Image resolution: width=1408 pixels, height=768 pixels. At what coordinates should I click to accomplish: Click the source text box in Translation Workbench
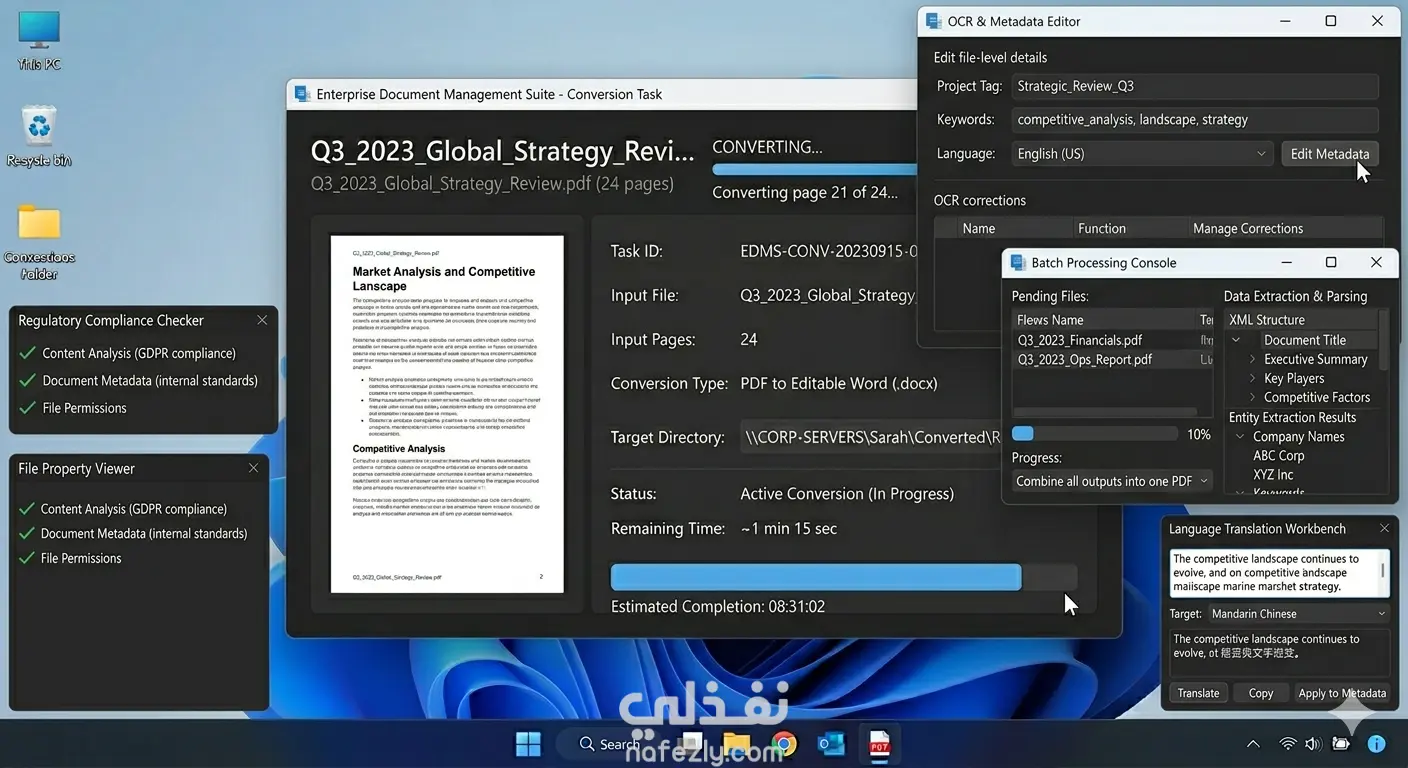click(1279, 573)
